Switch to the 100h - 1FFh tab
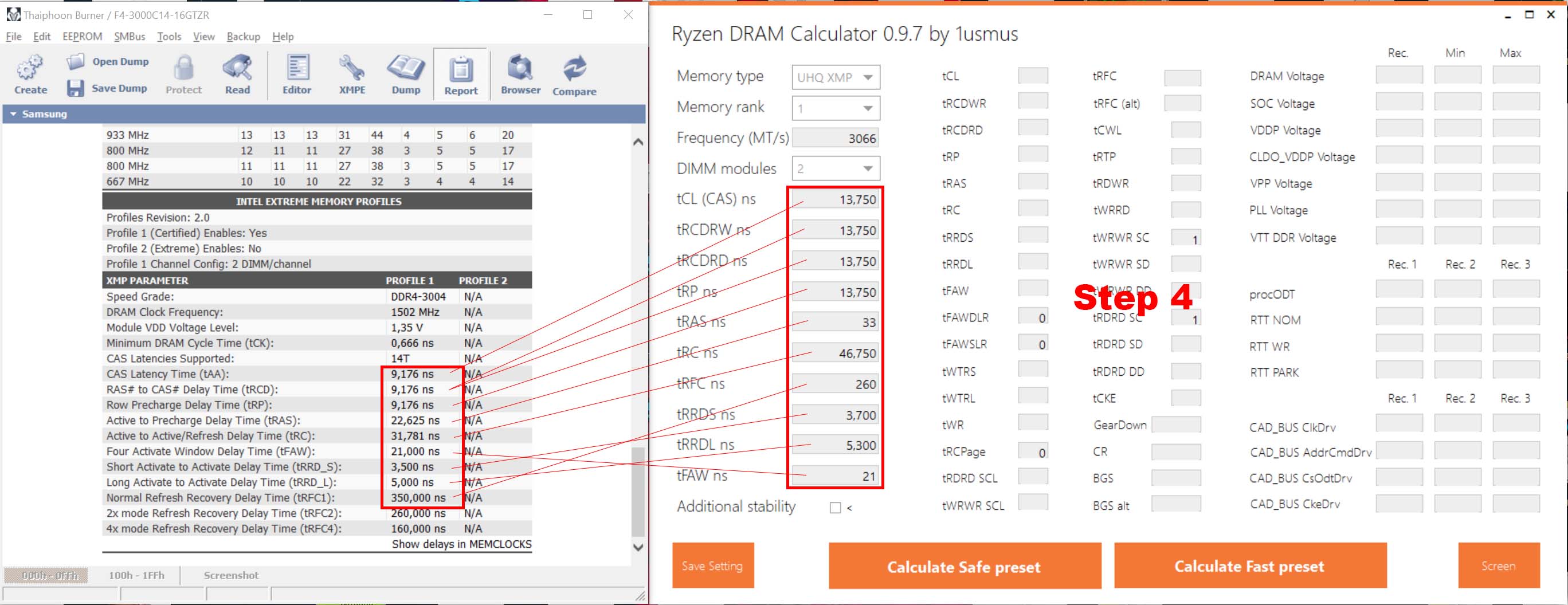This screenshot has height=605, width=1568. (136, 575)
